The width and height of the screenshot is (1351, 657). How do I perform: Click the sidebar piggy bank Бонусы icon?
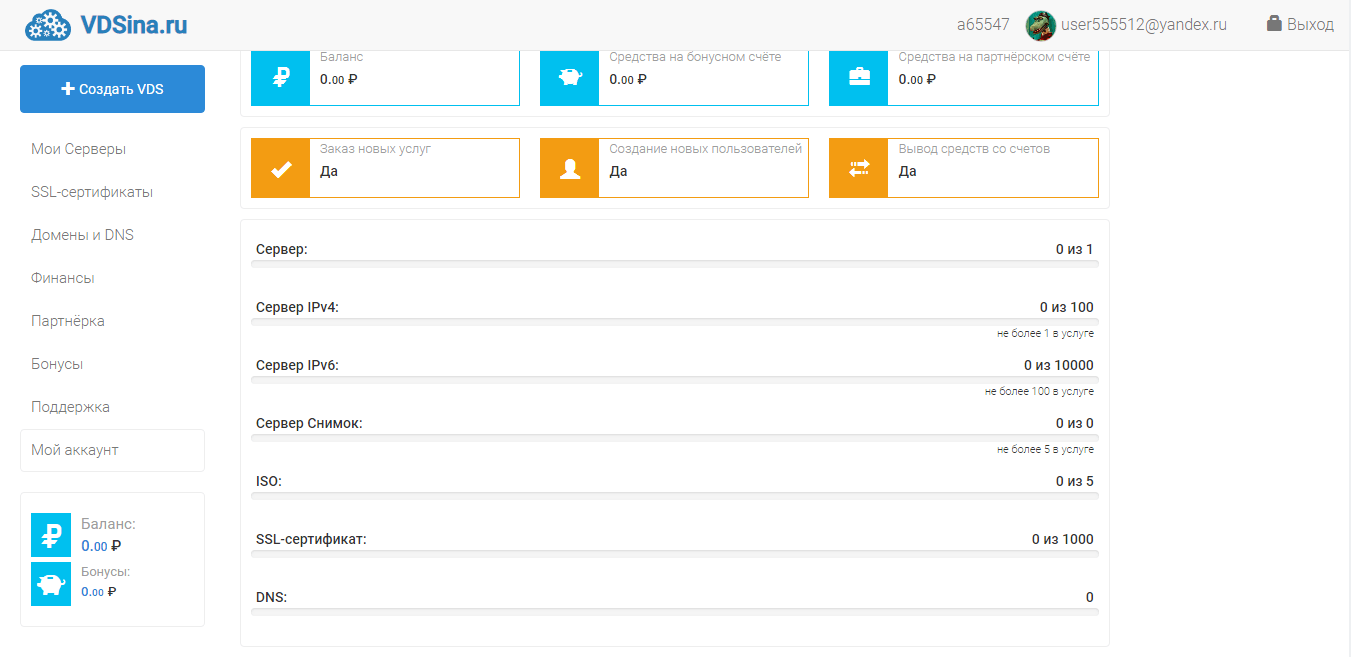[51, 583]
